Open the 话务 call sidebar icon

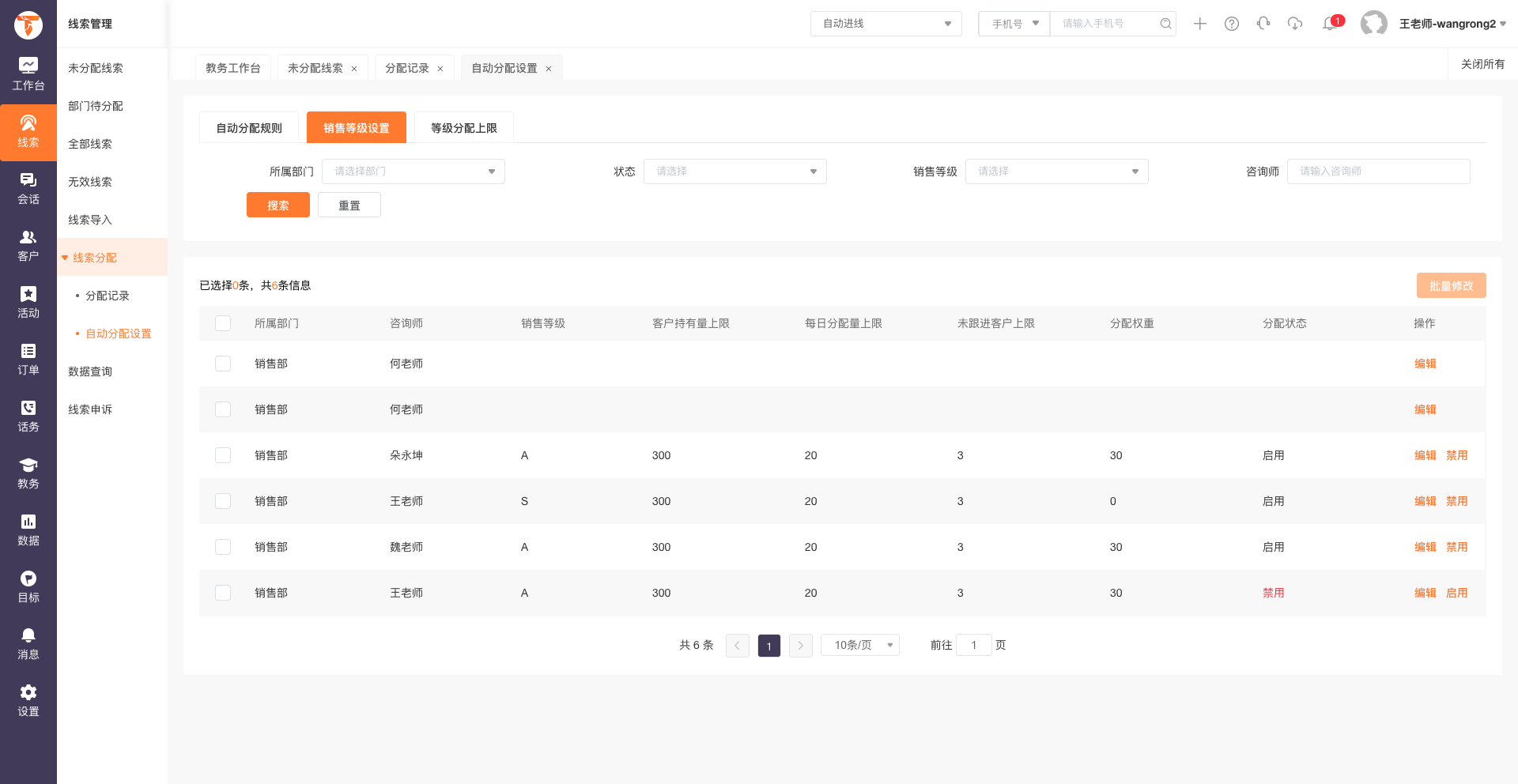(x=28, y=416)
